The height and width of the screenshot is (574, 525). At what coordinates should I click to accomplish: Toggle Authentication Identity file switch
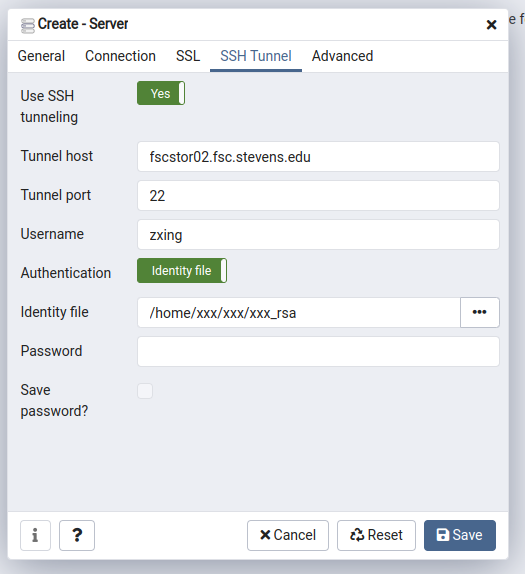tap(182, 271)
